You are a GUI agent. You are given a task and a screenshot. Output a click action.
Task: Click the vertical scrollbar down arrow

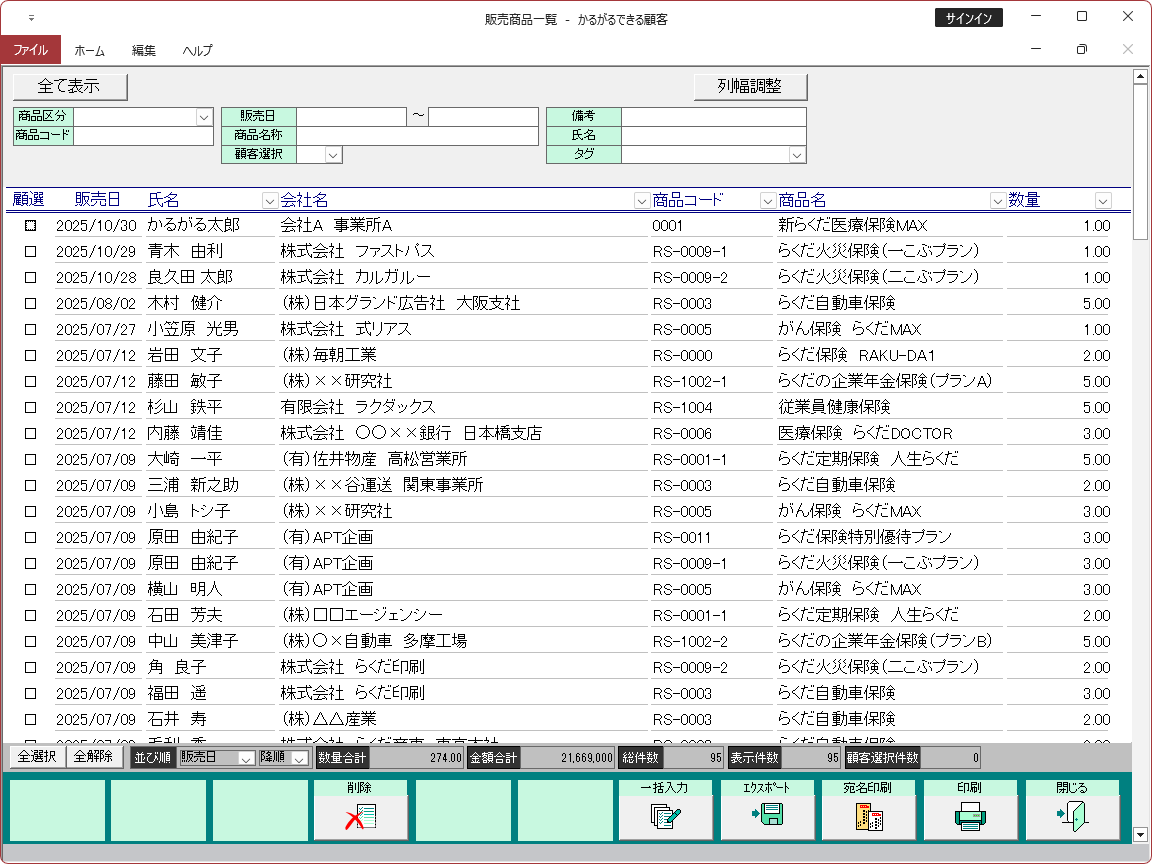[x=1139, y=834]
